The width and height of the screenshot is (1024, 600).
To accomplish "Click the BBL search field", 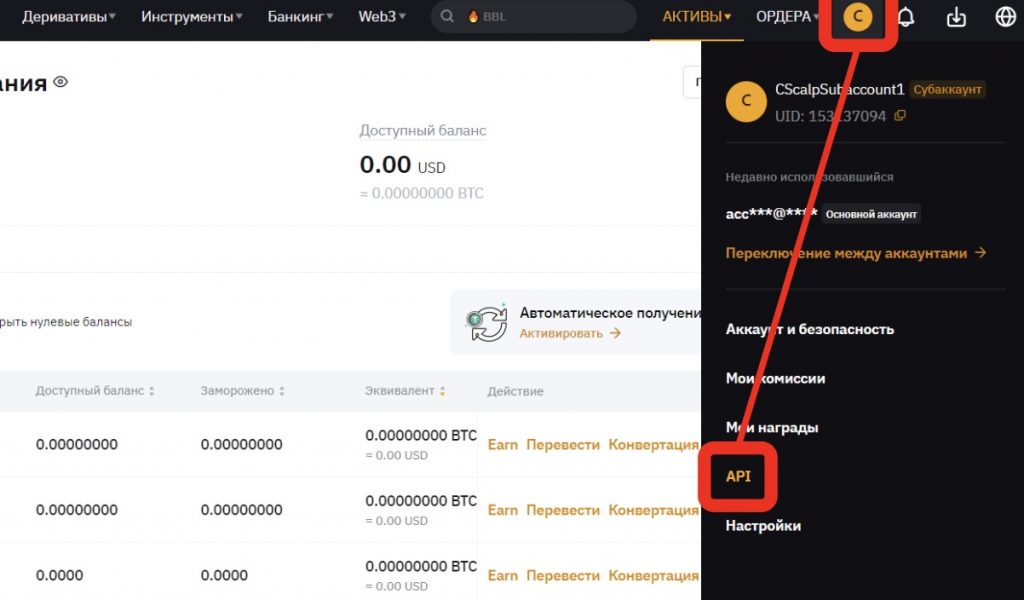I will click(534, 16).
